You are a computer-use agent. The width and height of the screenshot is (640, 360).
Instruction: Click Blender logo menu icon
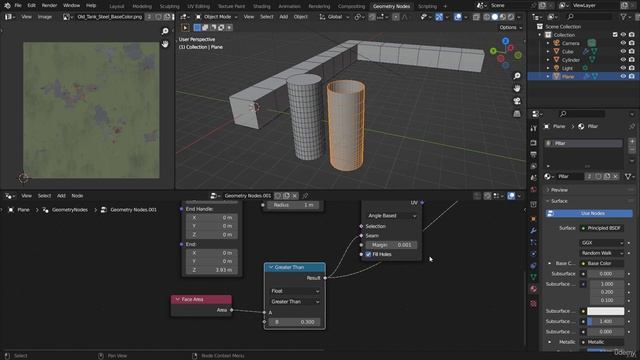click(7, 6)
